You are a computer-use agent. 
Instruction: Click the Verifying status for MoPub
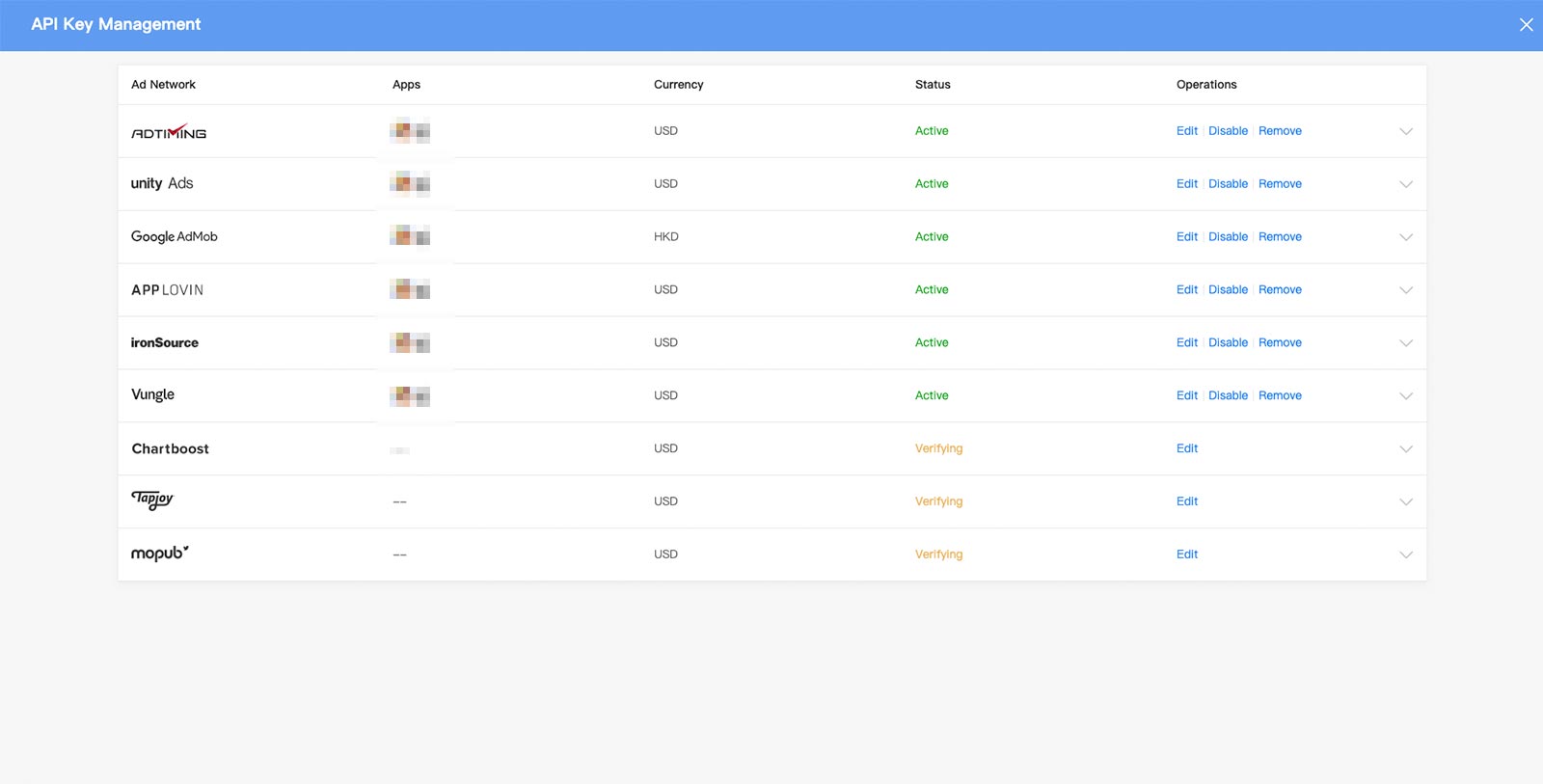click(x=938, y=555)
